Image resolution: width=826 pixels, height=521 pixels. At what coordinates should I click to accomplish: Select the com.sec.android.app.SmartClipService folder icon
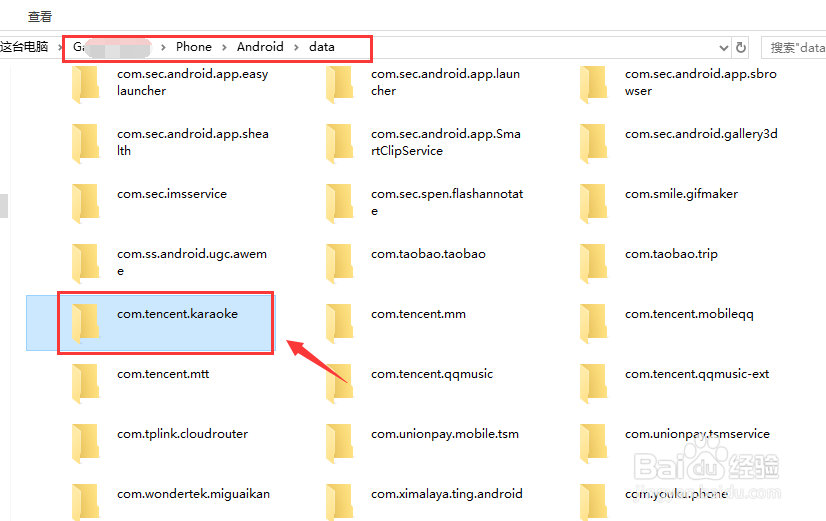[340, 143]
